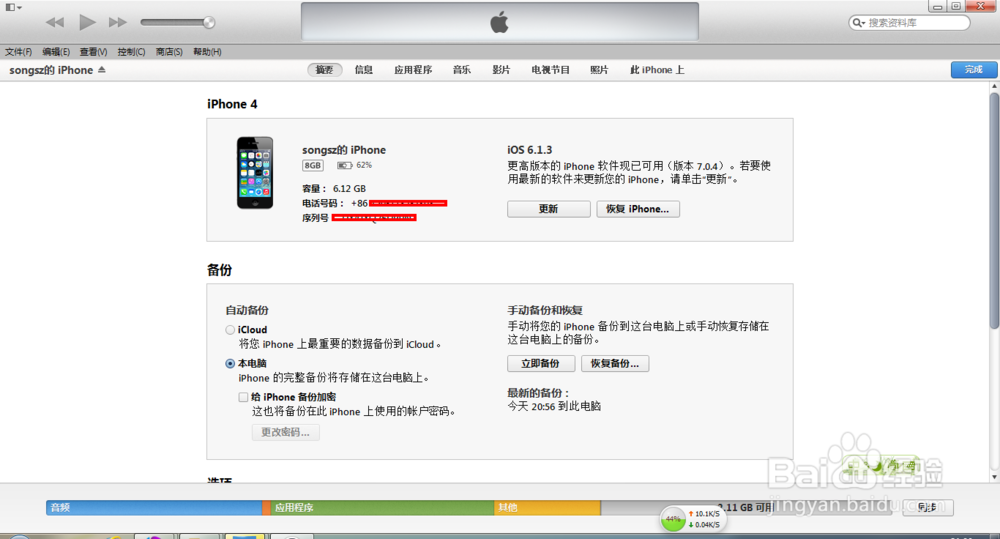
Task: Select the 摘要 tab
Action: point(325,70)
